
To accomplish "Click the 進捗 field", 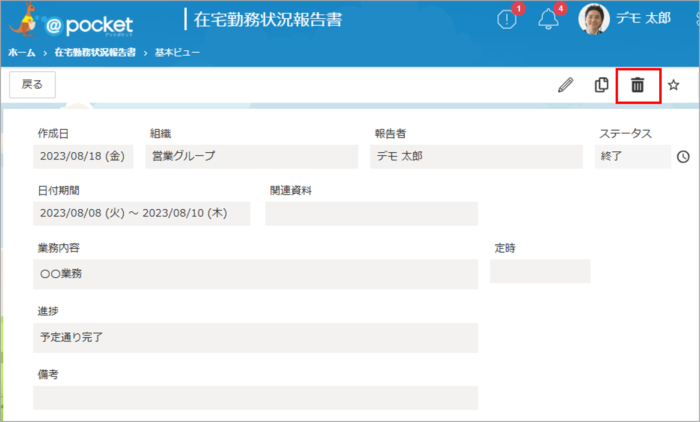I will pyautogui.click(x=255, y=337).
